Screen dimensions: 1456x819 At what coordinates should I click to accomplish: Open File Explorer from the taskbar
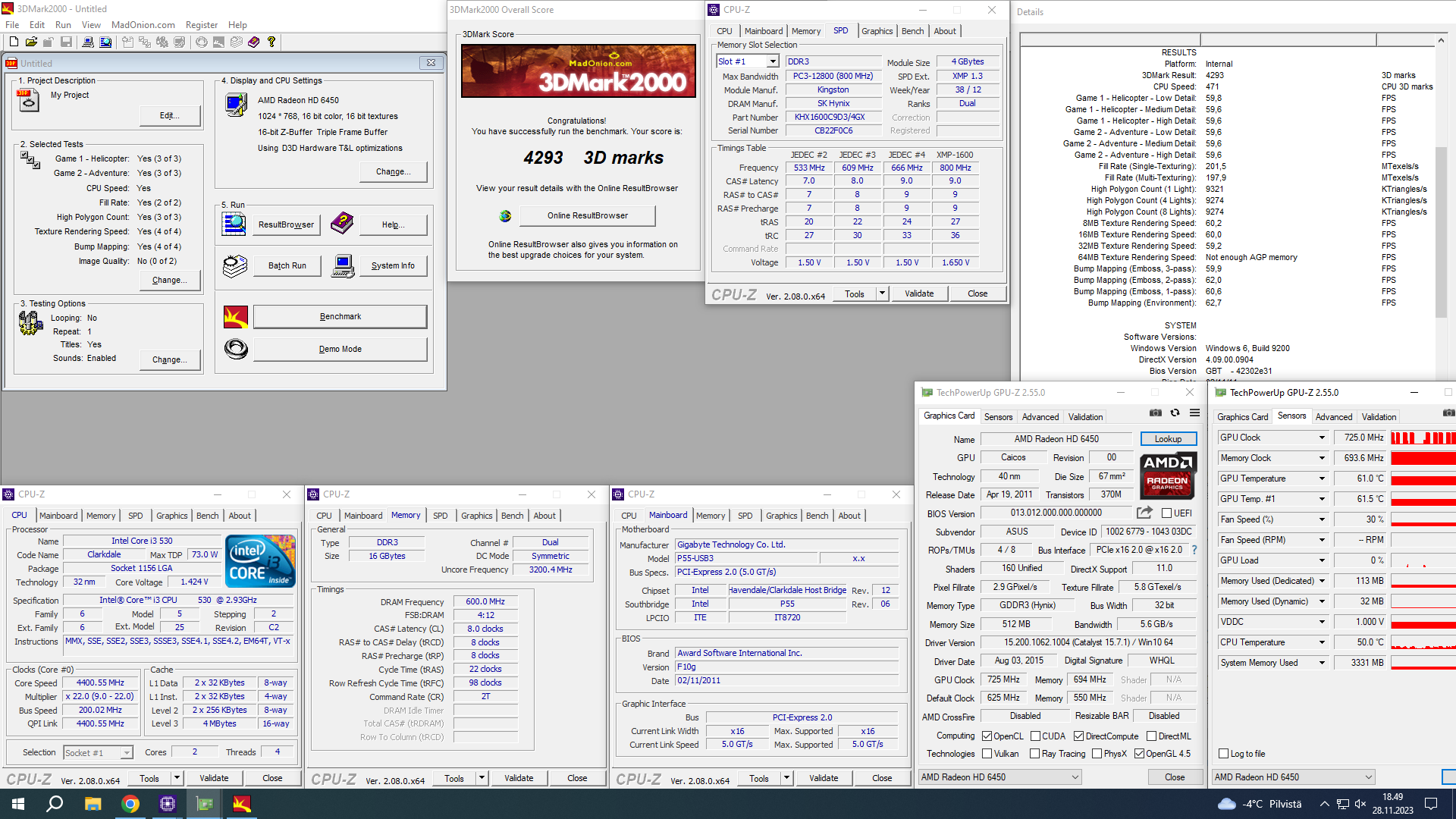pyautogui.click(x=93, y=804)
